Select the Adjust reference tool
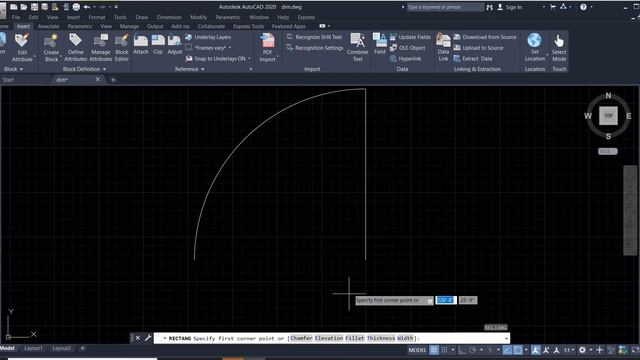The width and height of the screenshot is (640, 360). pos(175,44)
